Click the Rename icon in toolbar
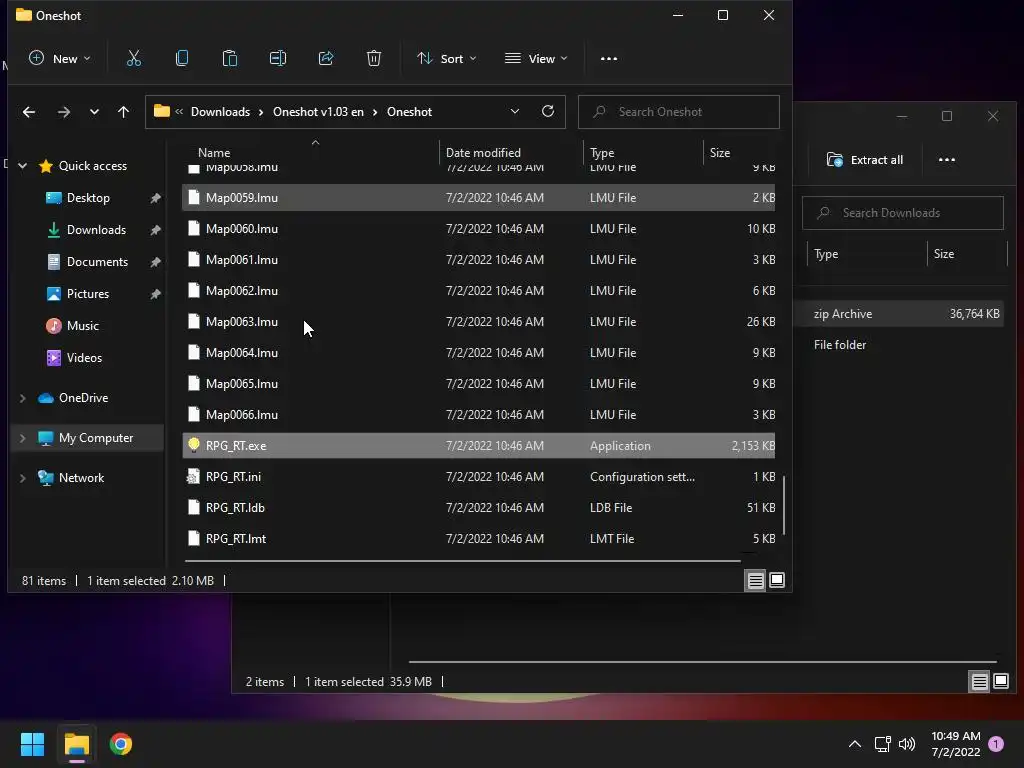The width and height of the screenshot is (1024, 768). click(278, 59)
